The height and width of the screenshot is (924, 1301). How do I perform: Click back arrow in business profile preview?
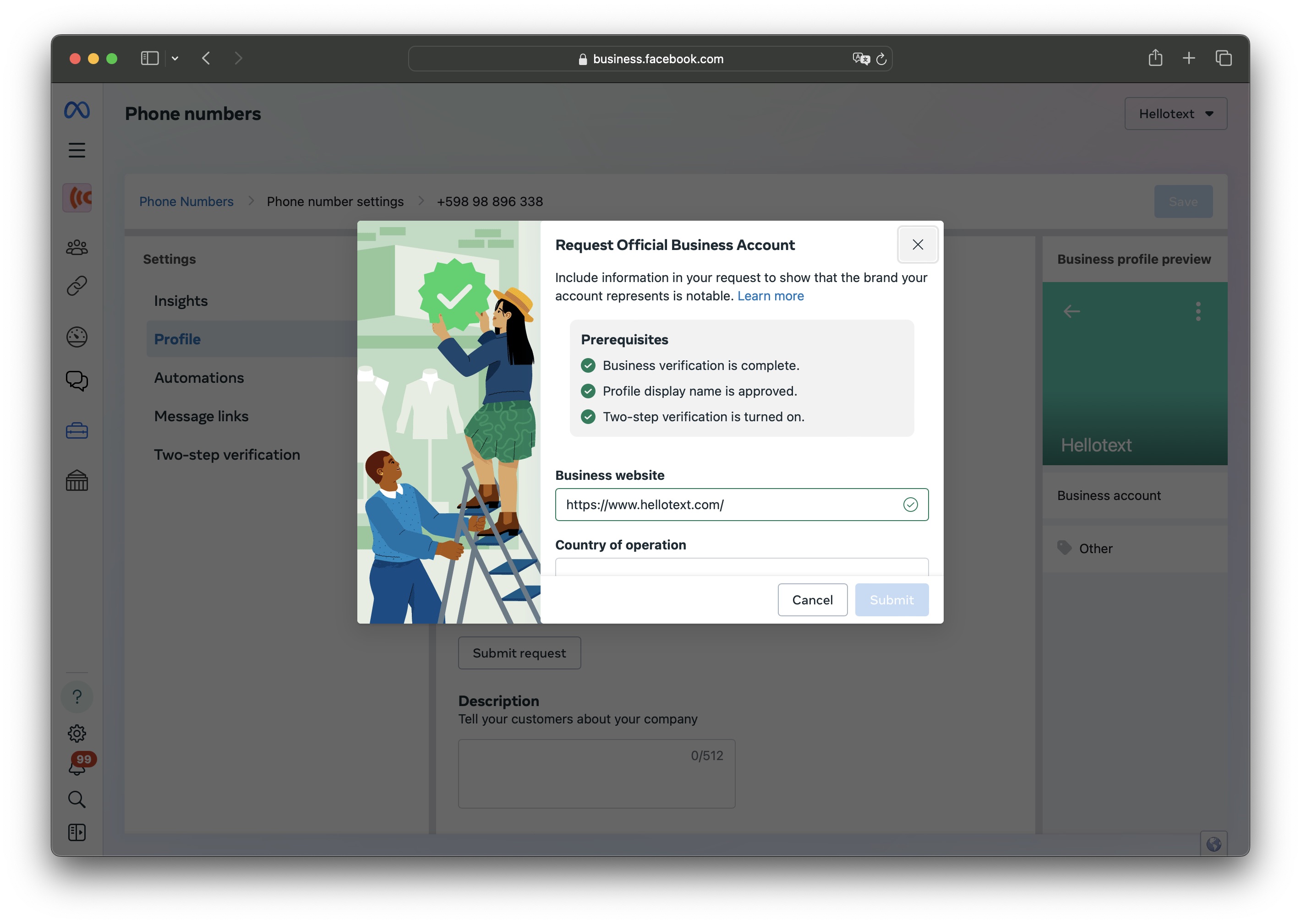[1071, 311]
